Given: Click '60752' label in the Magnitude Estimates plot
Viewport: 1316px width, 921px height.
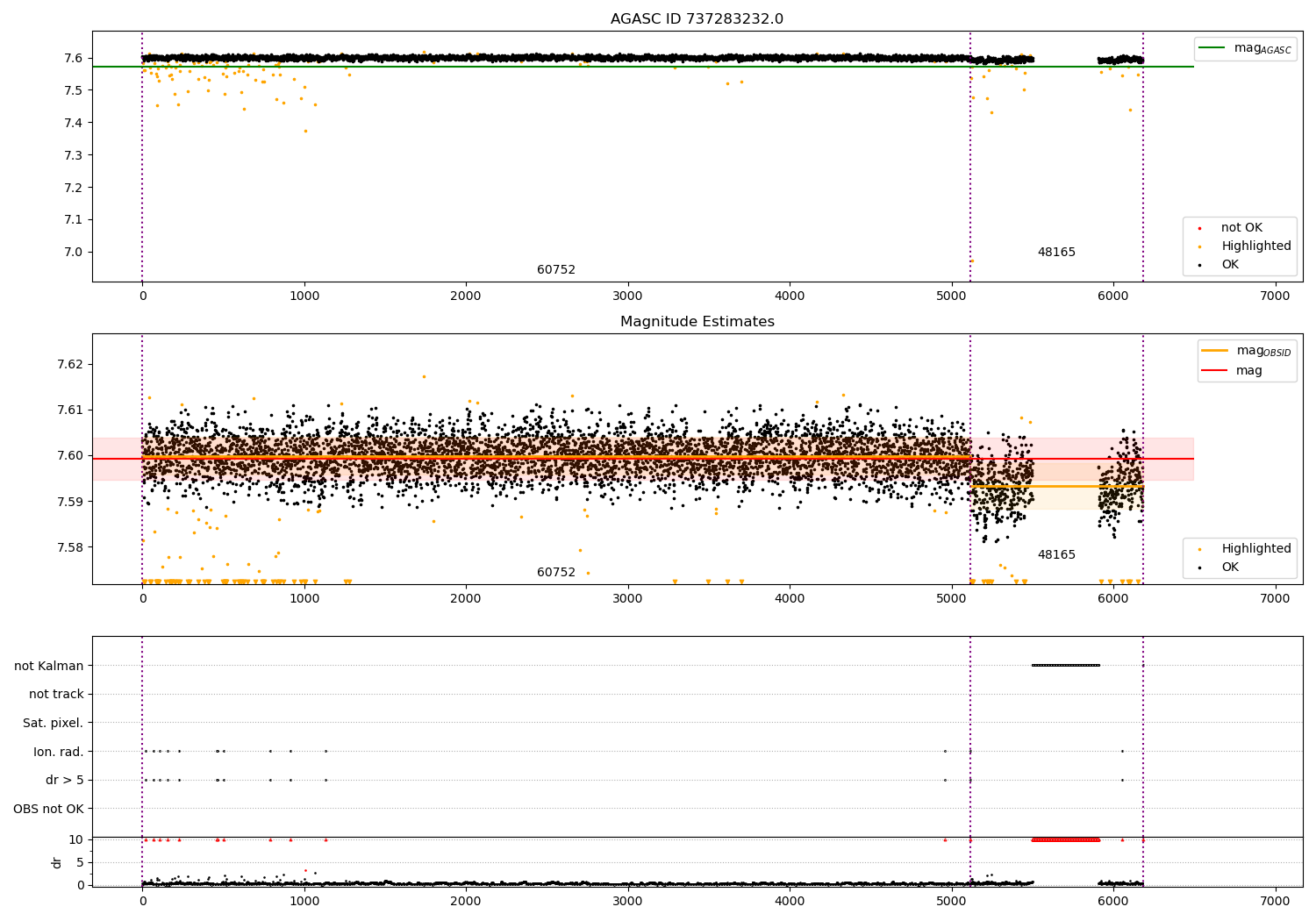Looking at the screenshot, I should pos(556,573).
